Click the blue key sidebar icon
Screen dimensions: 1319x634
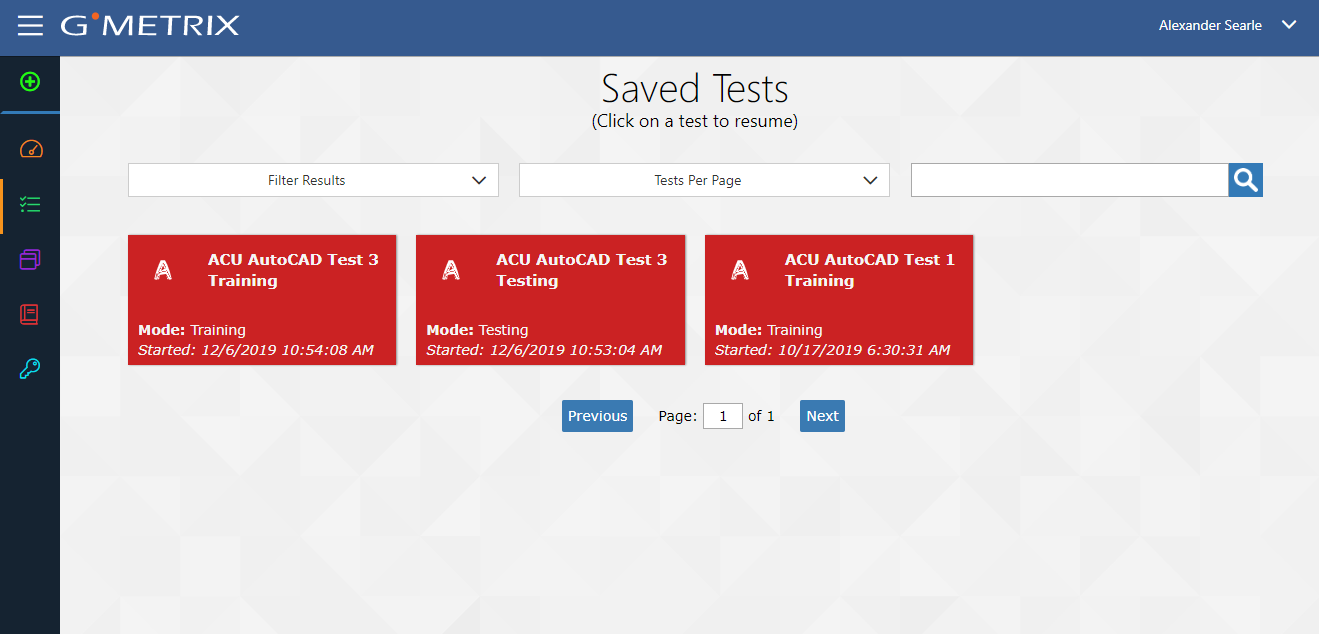pyautogui.click(x=30, y=369)
